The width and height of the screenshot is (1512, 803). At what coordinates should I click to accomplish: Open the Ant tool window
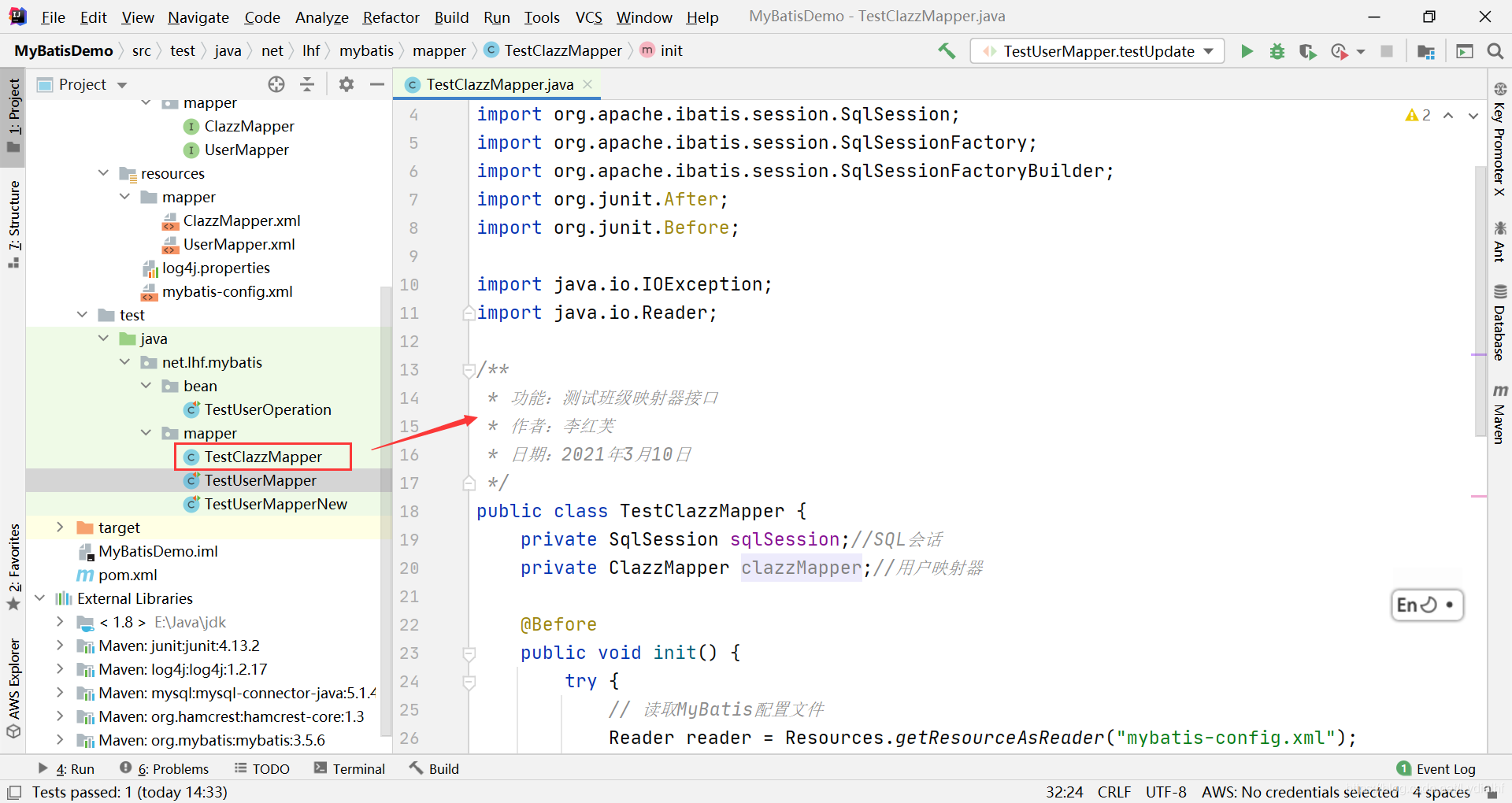click(x=1499, y=242)
